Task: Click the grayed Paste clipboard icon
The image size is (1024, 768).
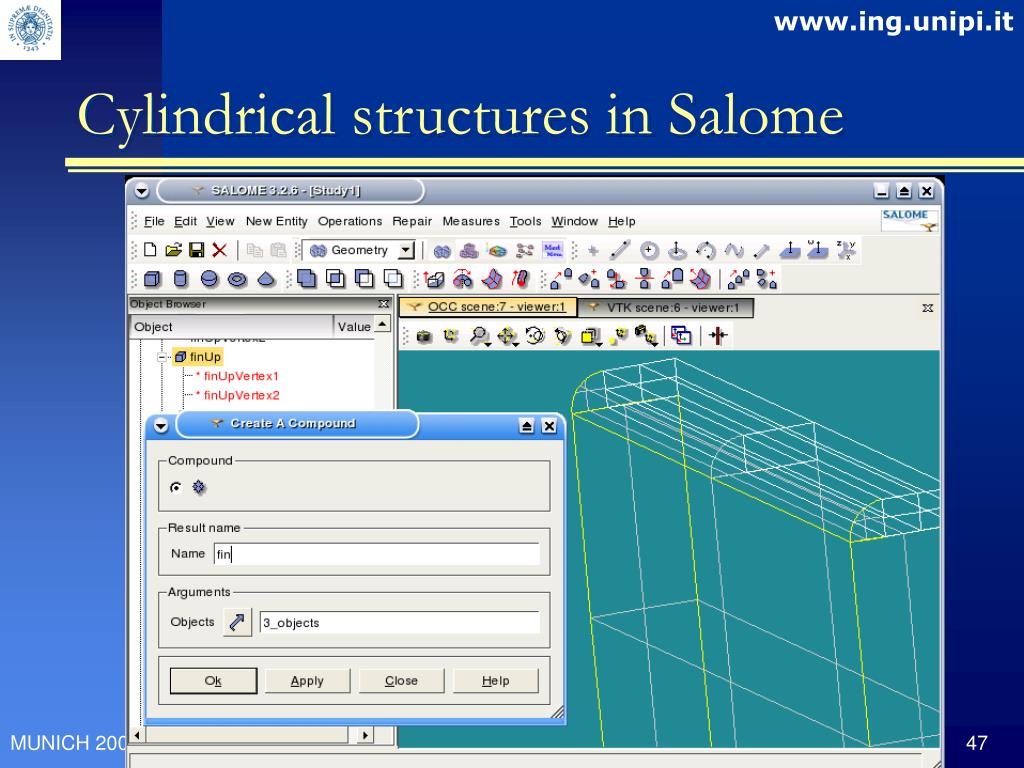Action: point(278,250)
